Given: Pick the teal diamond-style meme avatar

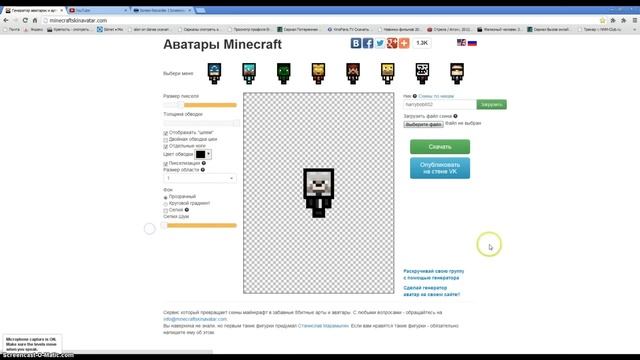Looking at the screenshot, I should 249,73.
